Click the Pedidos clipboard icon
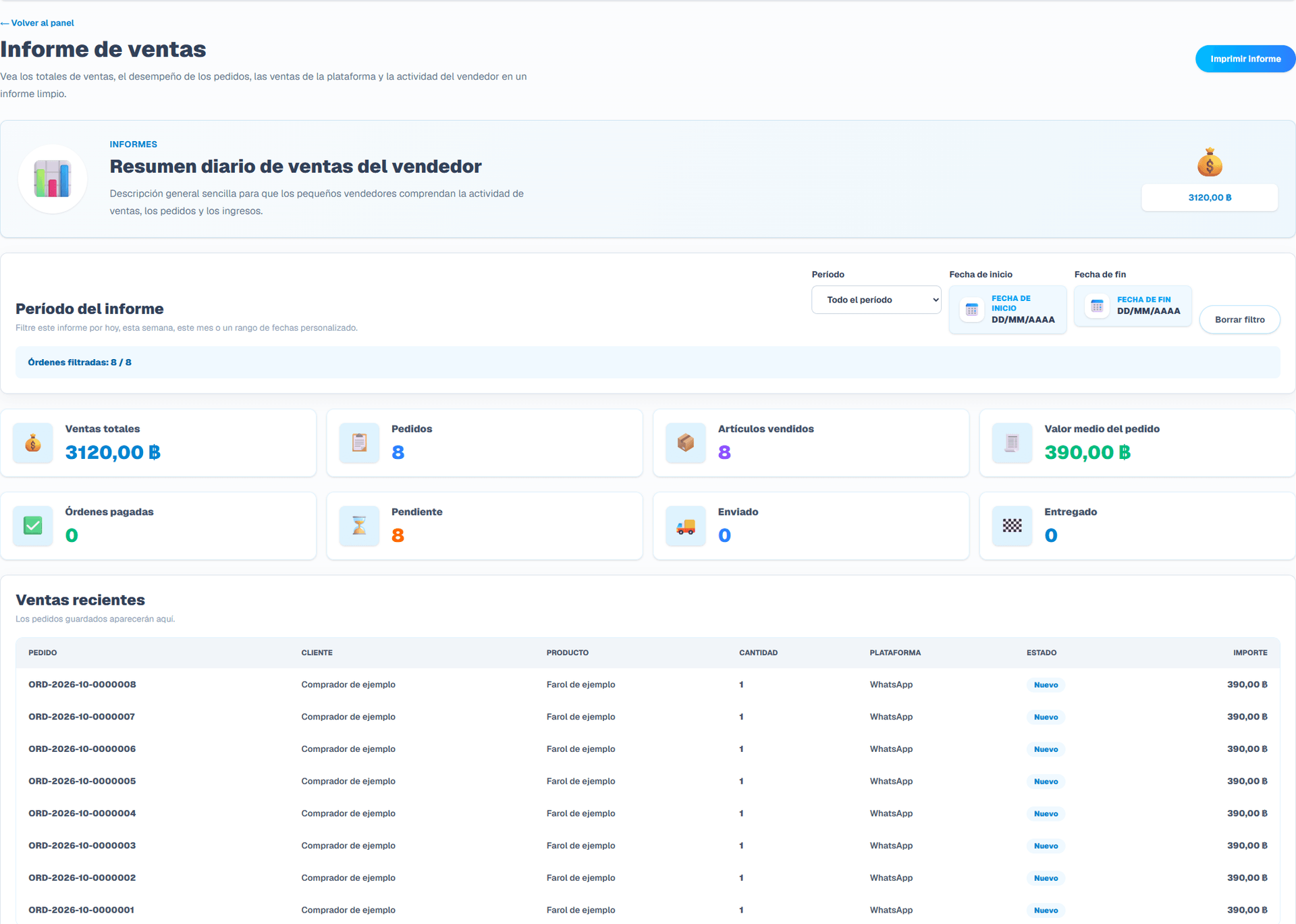 tap(359, 443)
